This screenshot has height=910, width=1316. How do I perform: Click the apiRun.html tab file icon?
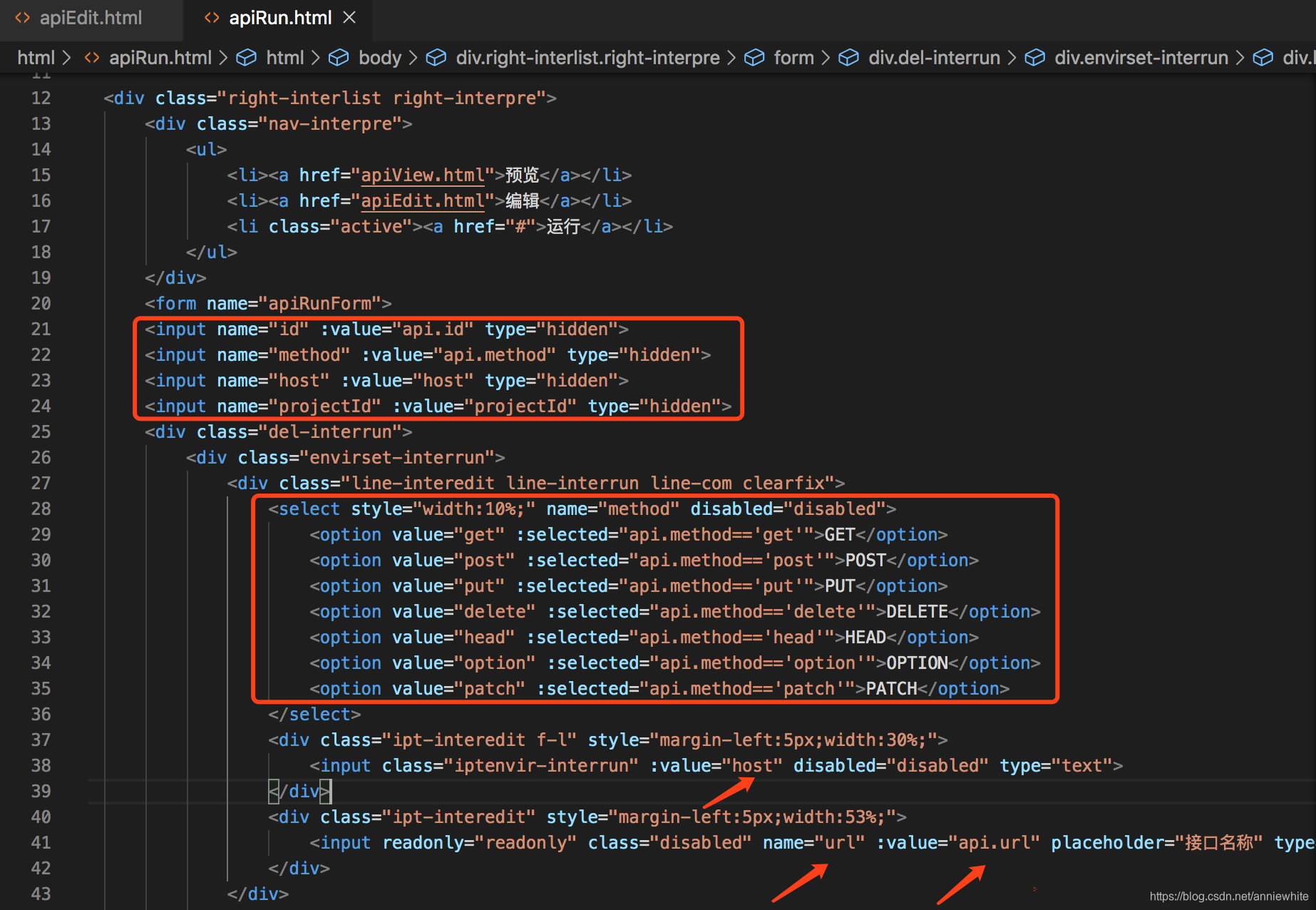click(212, 18)
